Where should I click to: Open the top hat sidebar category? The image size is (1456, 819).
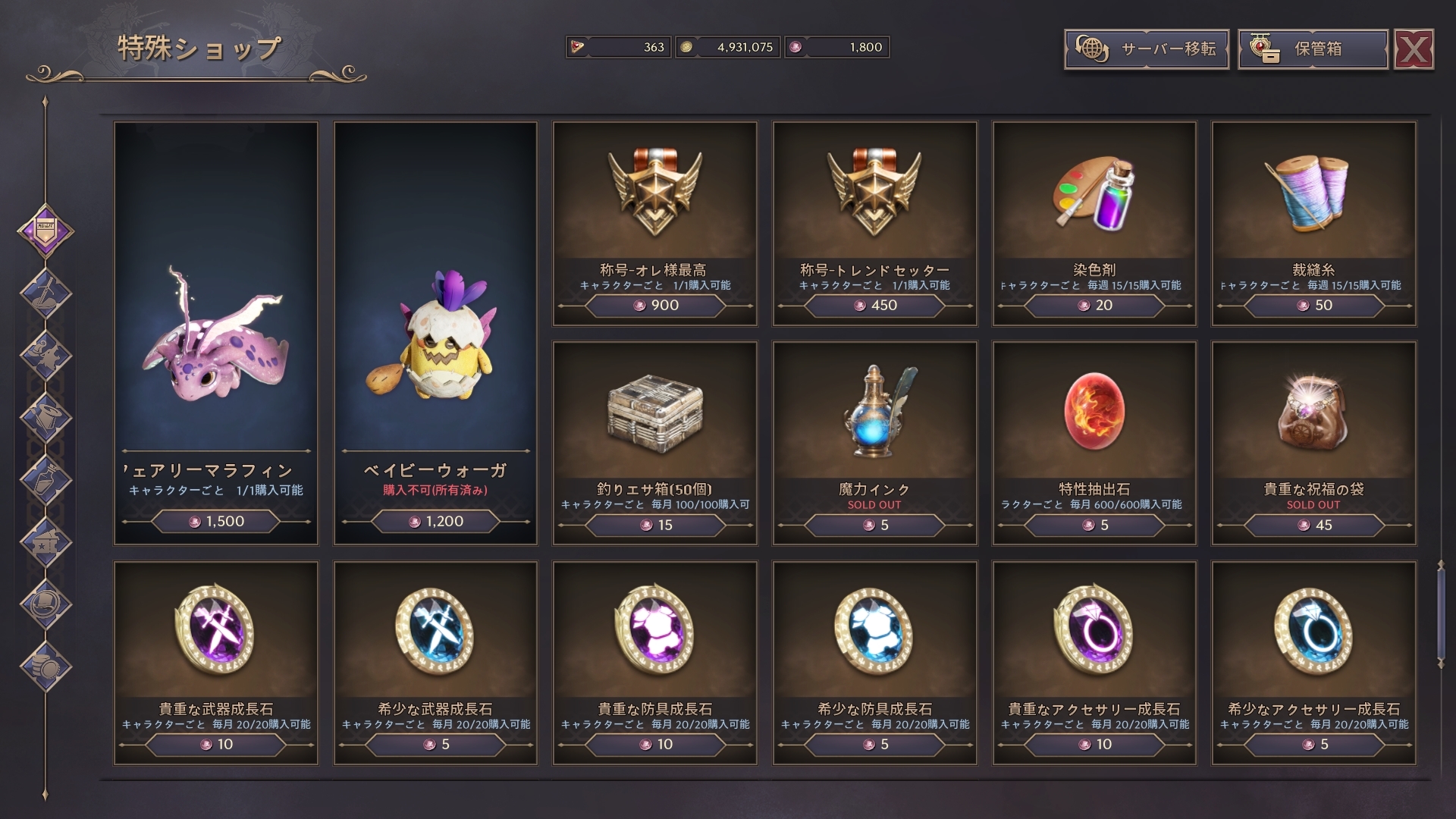tap(45, 418)
